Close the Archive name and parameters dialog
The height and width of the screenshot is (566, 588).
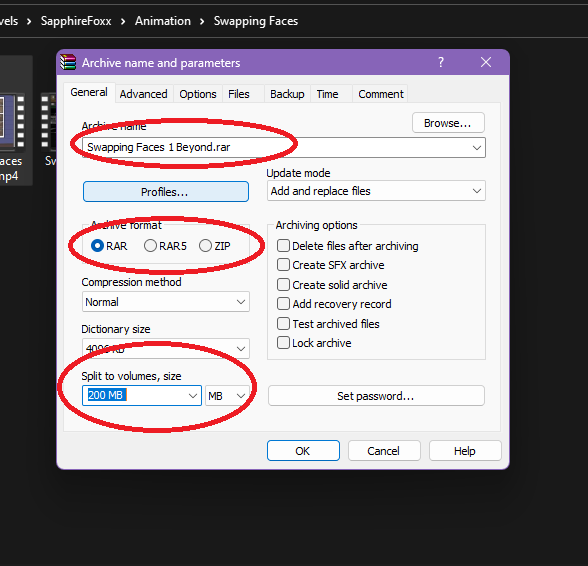click(486, 62)
